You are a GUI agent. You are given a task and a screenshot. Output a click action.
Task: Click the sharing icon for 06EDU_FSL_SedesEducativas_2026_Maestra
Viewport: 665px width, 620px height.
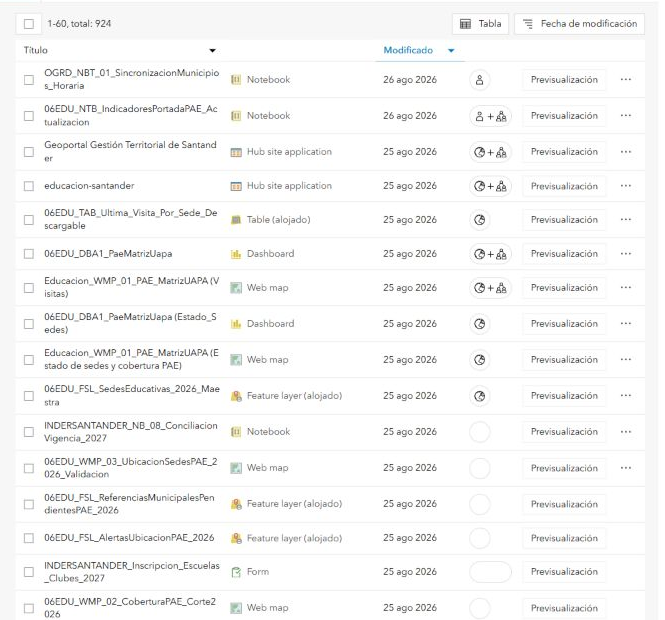tap(480, 396)
